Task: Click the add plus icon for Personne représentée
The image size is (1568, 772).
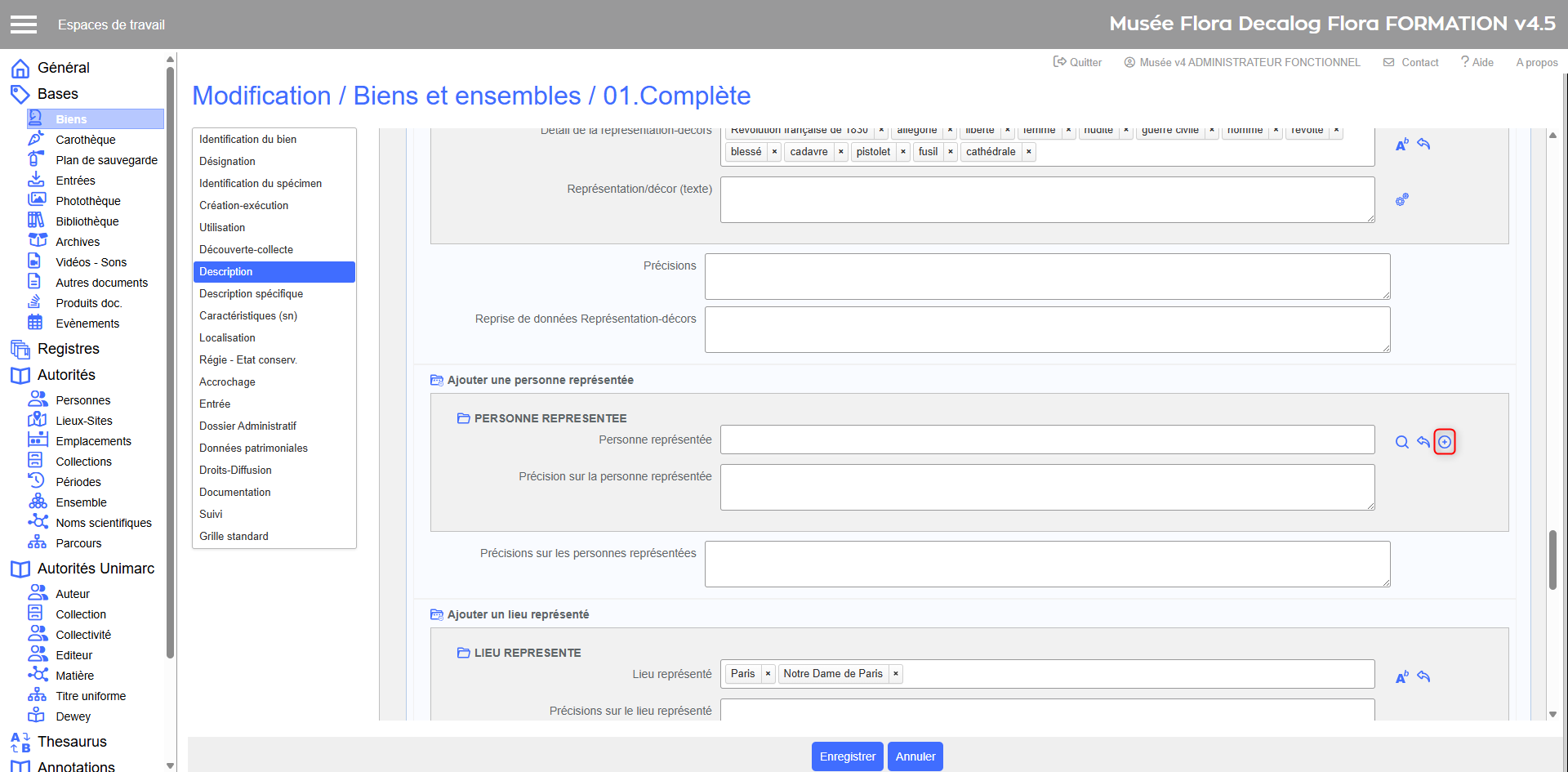Action: point(1445,442)
